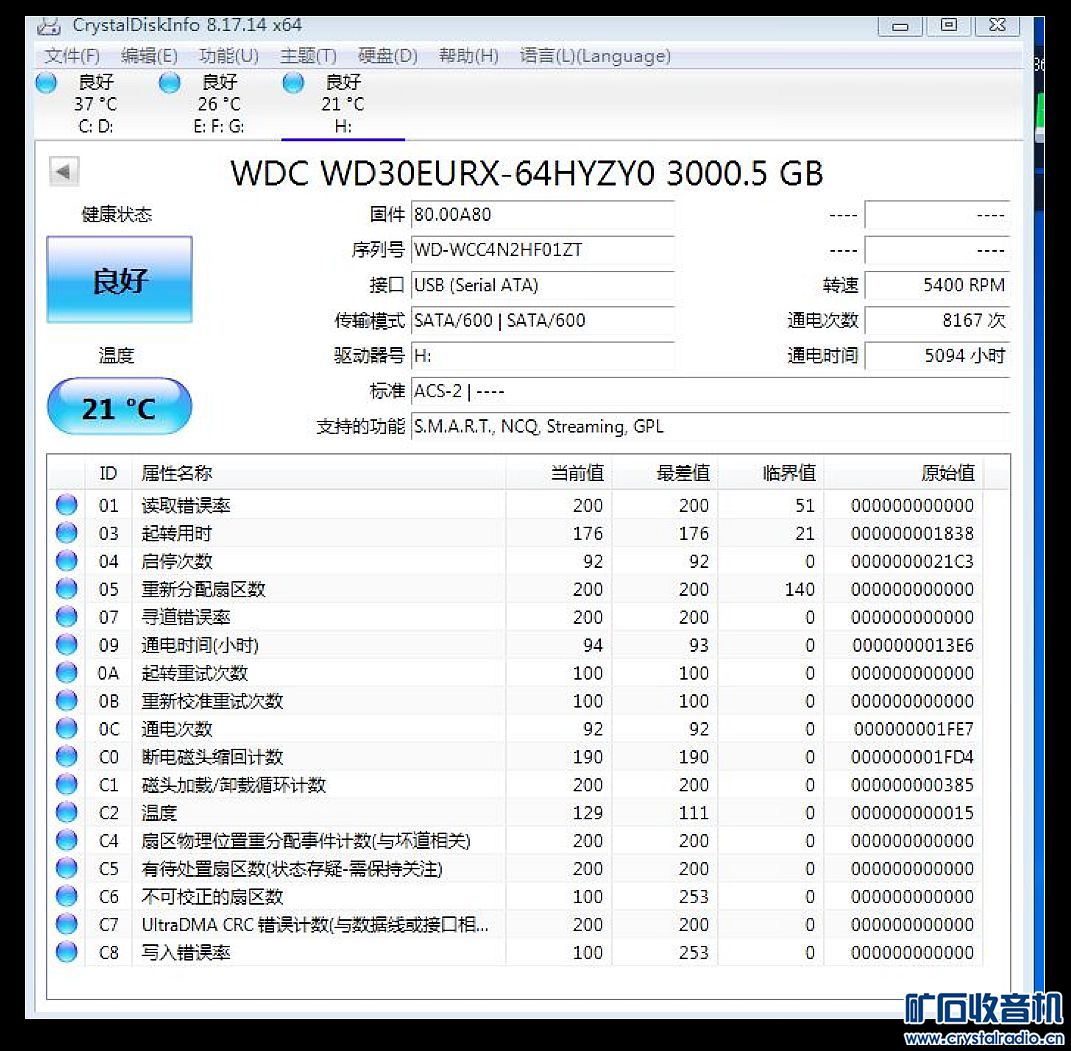Click status orb of row C7 UltraDMA CRC
1071x1051 pixels.
(x=66, y=925)
